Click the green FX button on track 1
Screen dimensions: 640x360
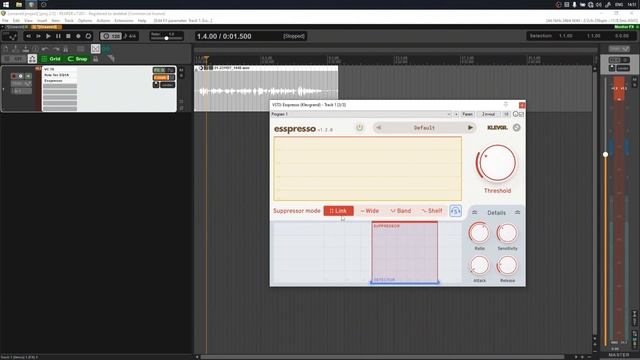click(x=160, y=70)
